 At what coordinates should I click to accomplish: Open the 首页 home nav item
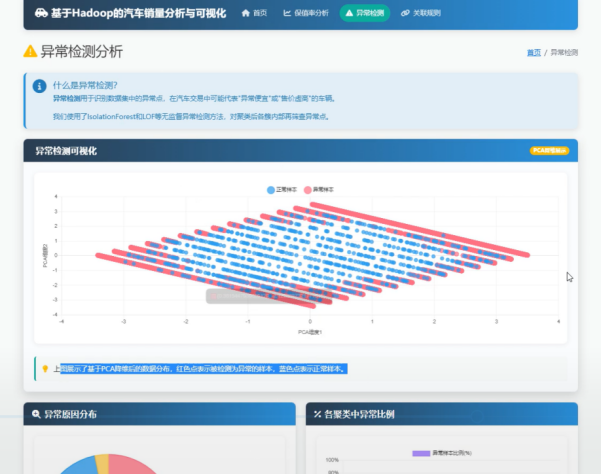[x=254, y=13]
